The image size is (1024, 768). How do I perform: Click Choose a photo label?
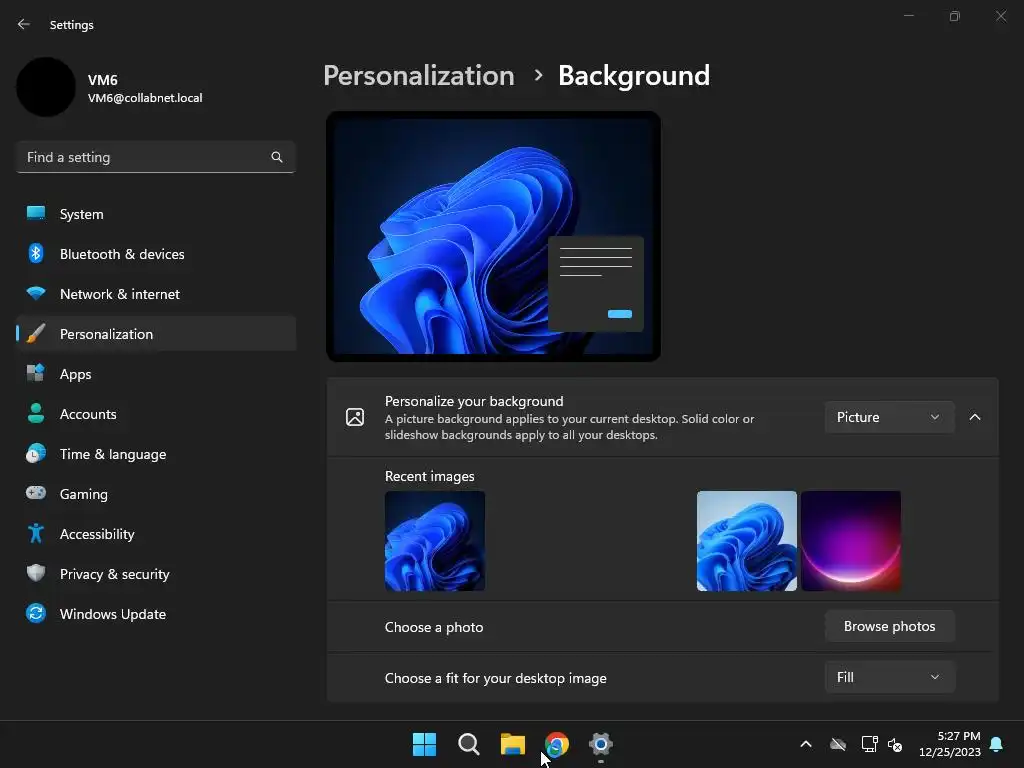tap(434, 627)
